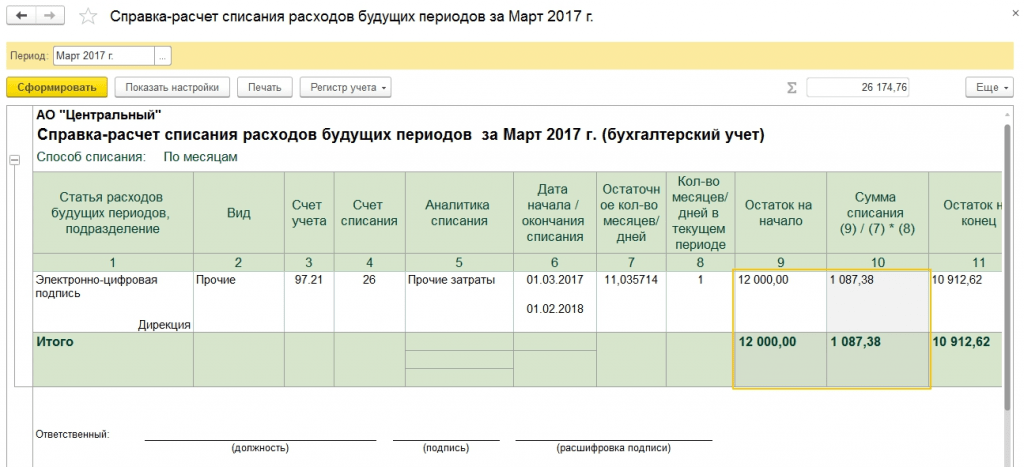Click the sigma sum icon
This screenshot has height=467, width=1024.
[792, 87]
